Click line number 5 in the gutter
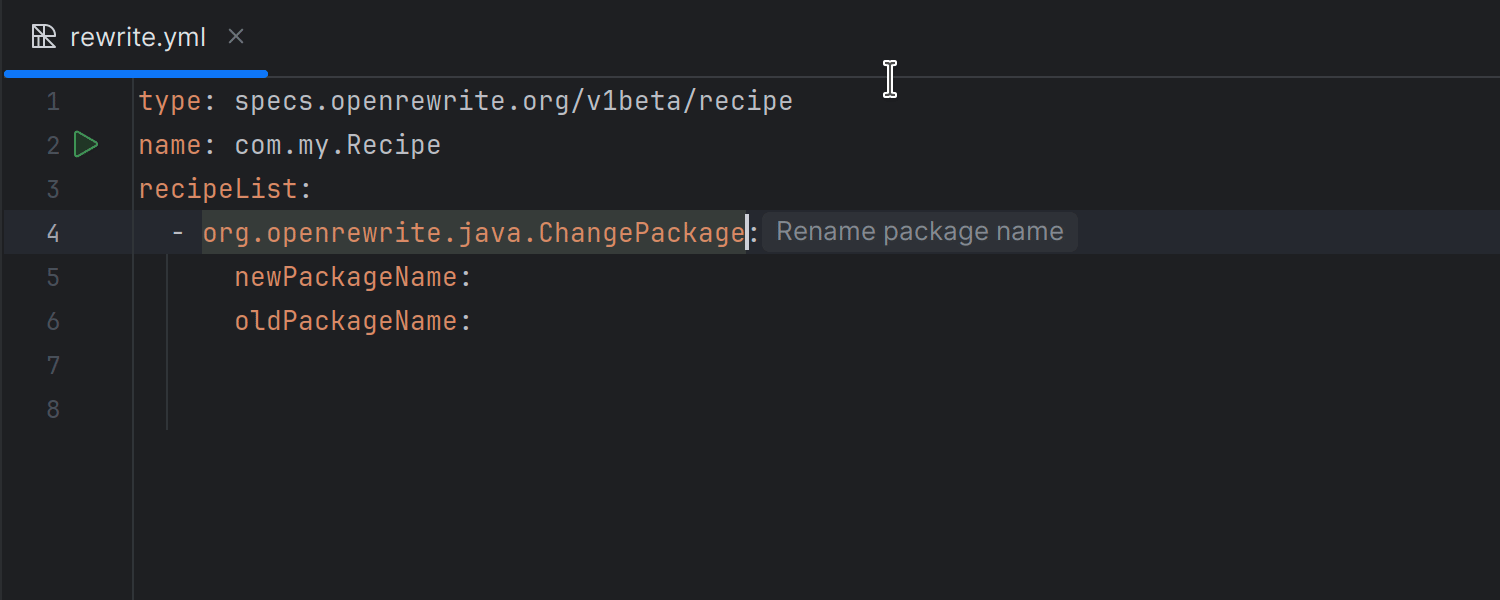The image size is (1500, 600). 53,277
